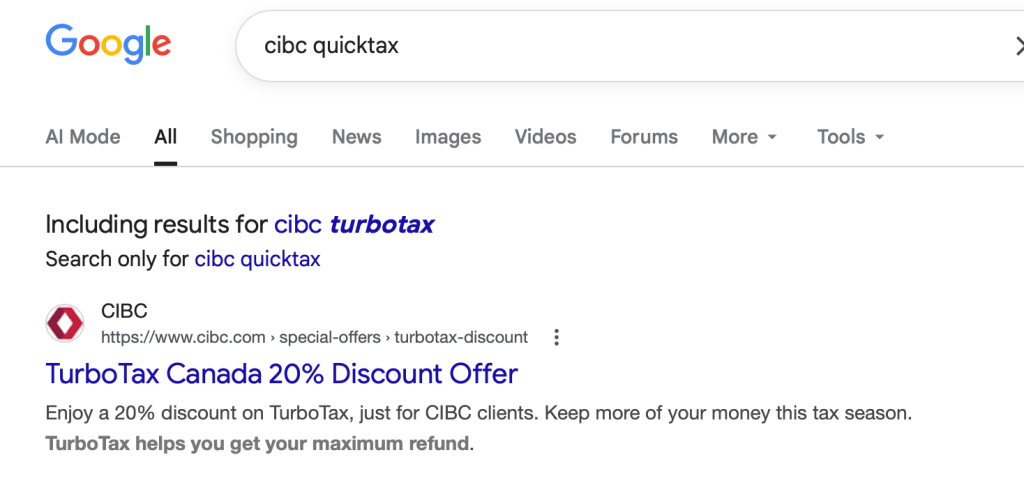Clear the search box with the X
Image resolution: width=1024 pixels, height=494 pixels.
(x=1018, y=46)
